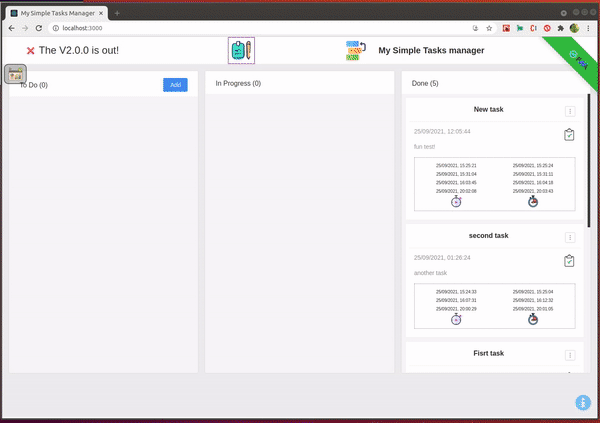Open the second task options menu
The width and height of the screenshot is (600, 423).
click(570, 238)
